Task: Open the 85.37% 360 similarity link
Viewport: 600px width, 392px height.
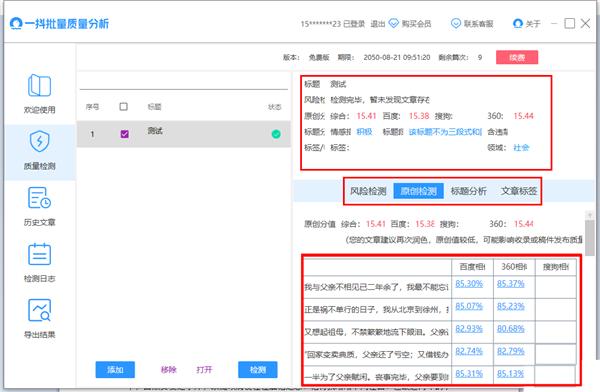Action: [510, 284]
